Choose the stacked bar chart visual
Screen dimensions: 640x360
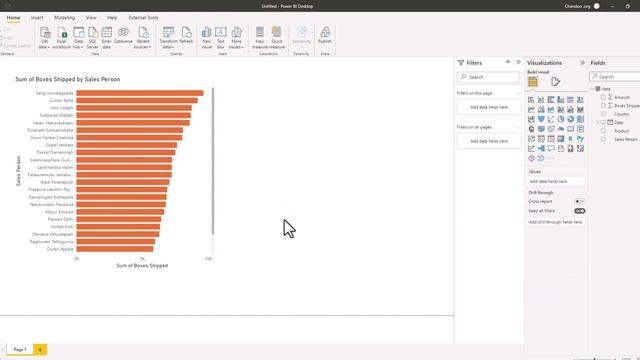[x=531, y=100]
